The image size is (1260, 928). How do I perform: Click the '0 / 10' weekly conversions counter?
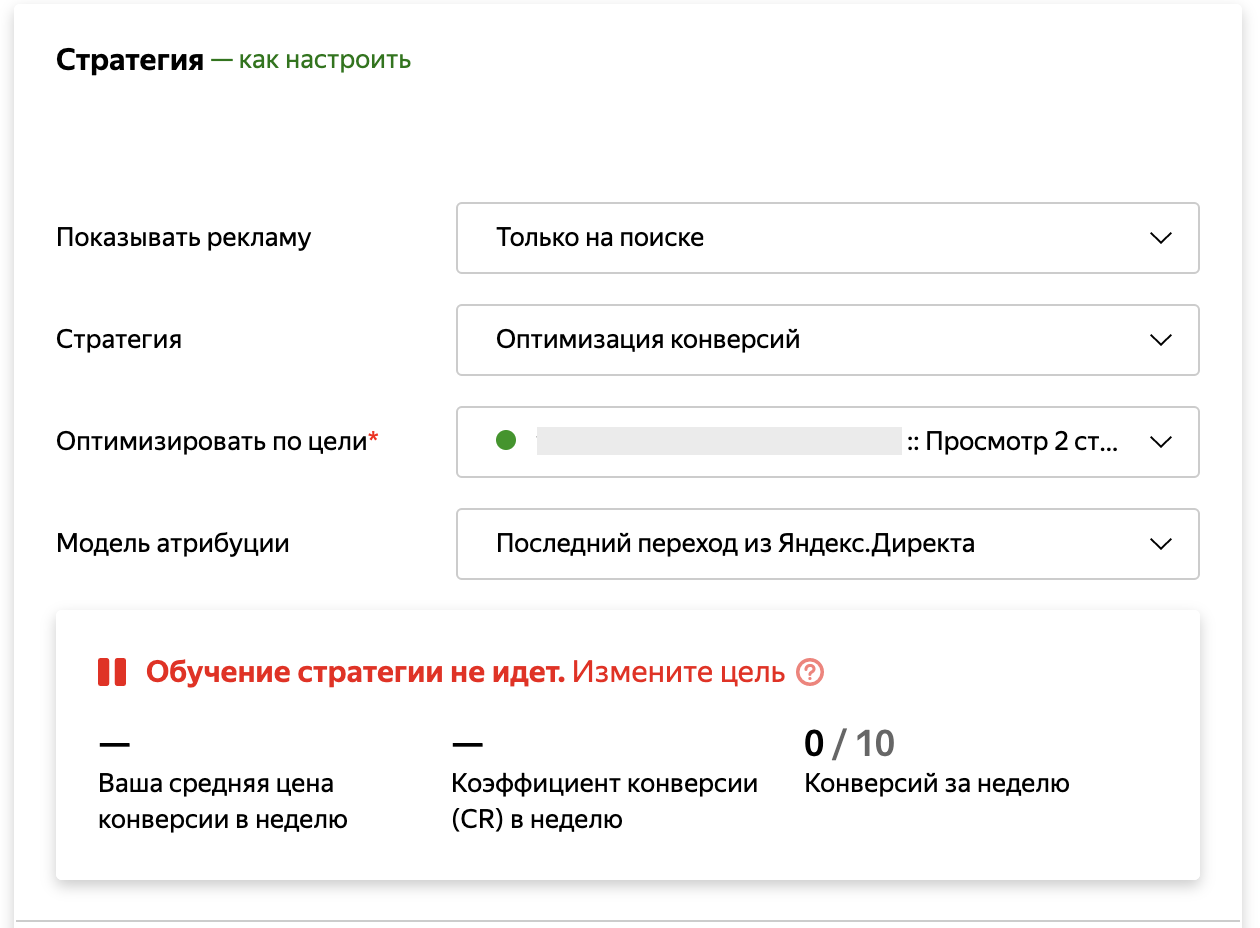point(849,744)
